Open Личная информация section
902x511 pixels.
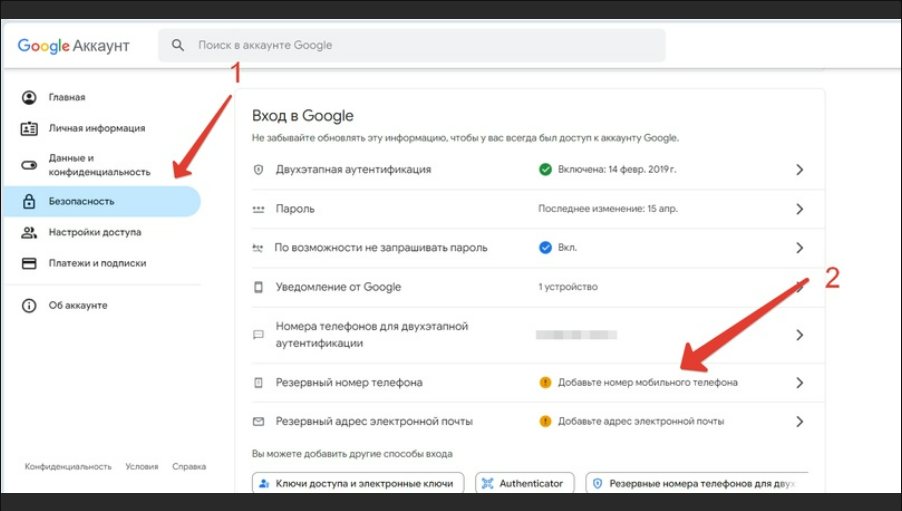click(x=97, y=128)
